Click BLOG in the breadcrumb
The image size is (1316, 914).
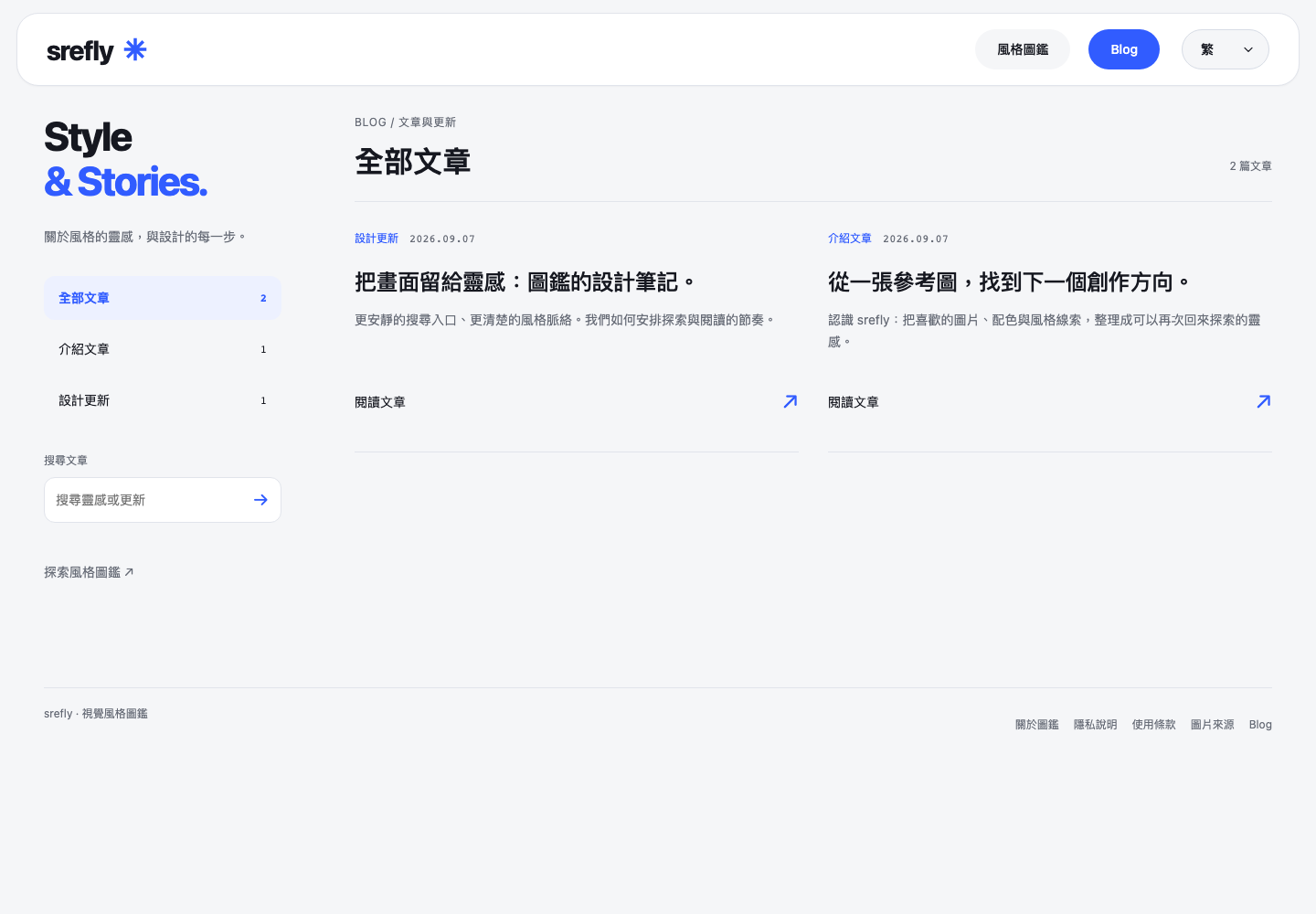(370, 122)
